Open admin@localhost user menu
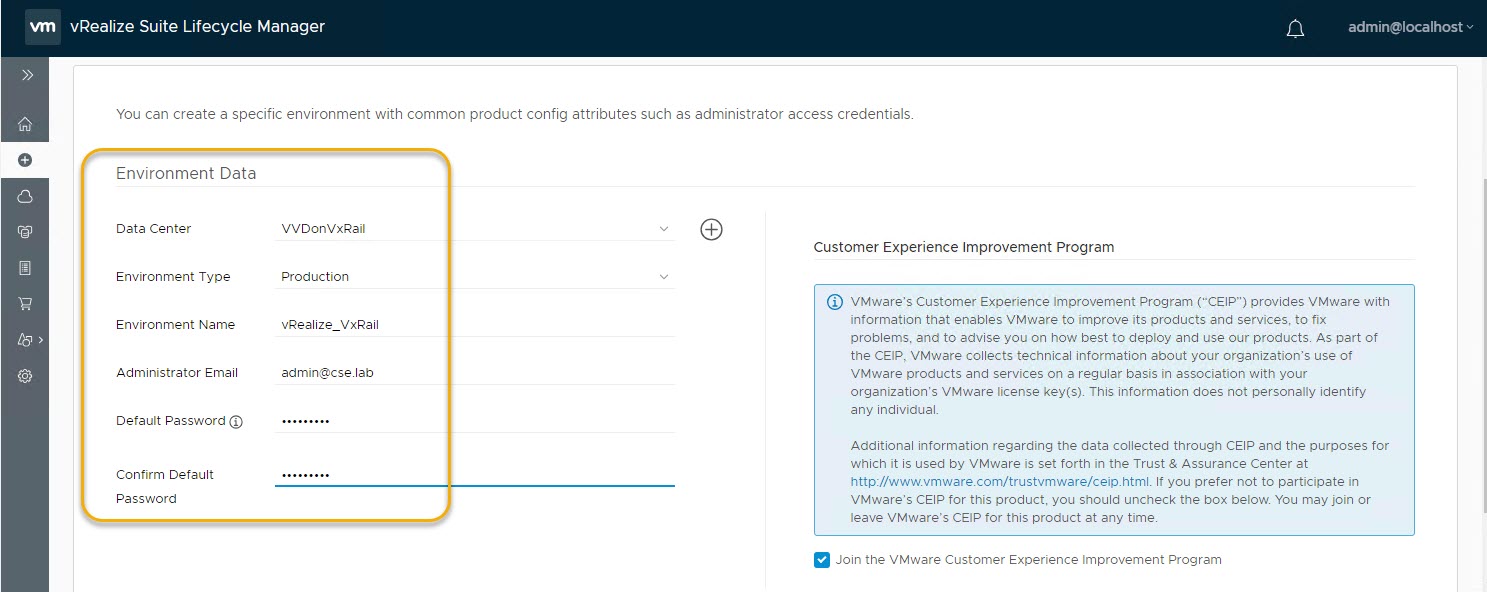The height and width of the screenshot is (592, 1487). [1410, 28]
